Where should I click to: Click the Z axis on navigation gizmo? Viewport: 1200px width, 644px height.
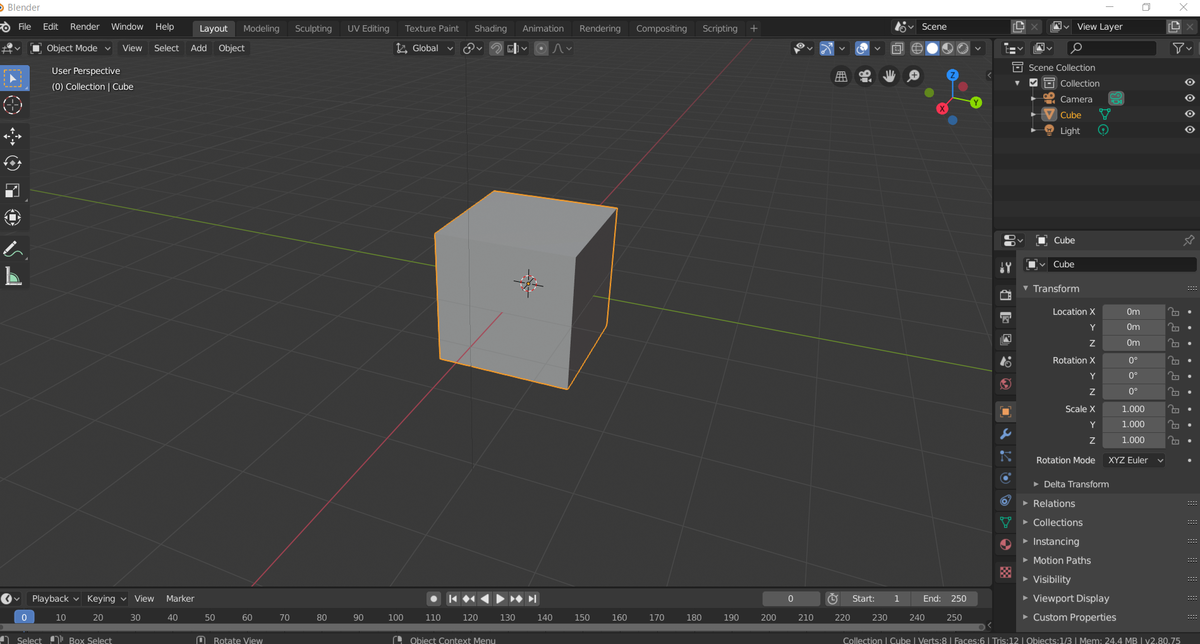point(952,75)
